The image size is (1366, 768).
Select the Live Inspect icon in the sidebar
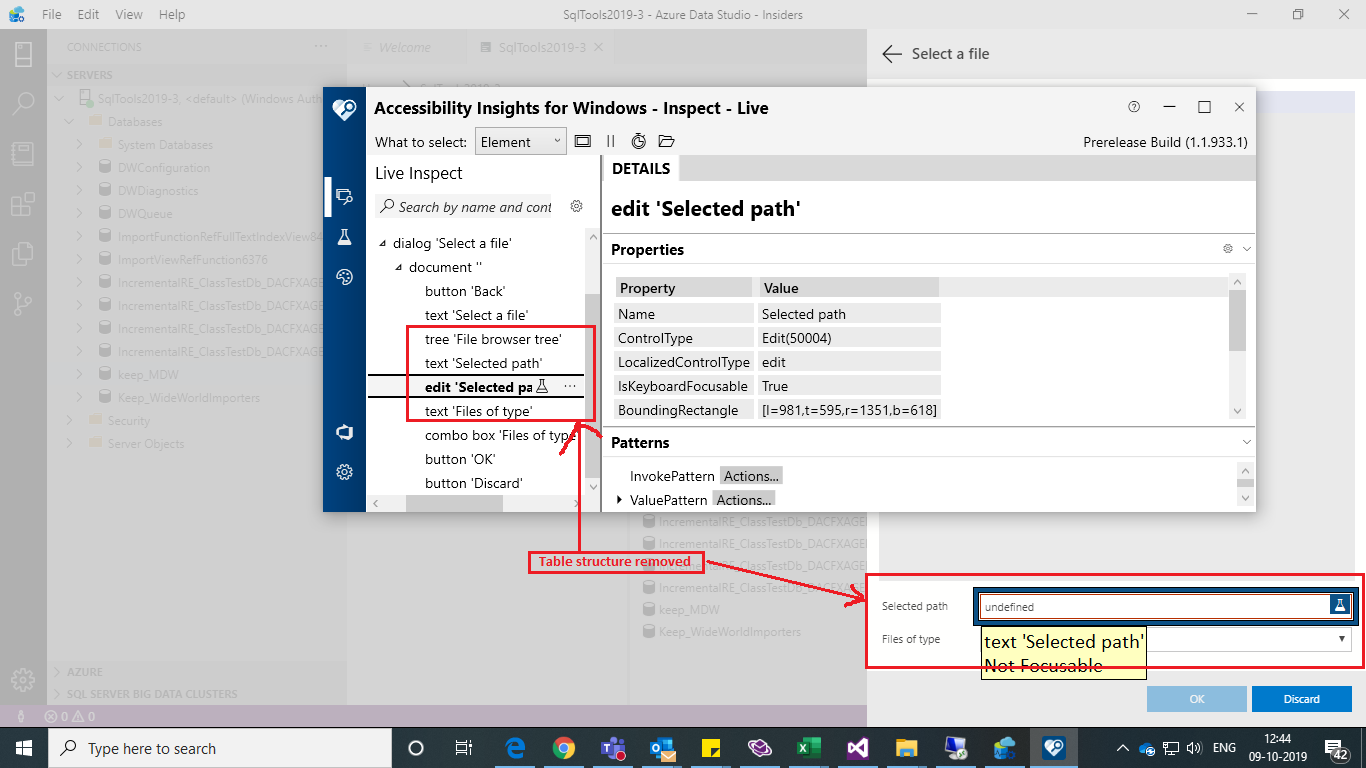click(x=345, y=196)
